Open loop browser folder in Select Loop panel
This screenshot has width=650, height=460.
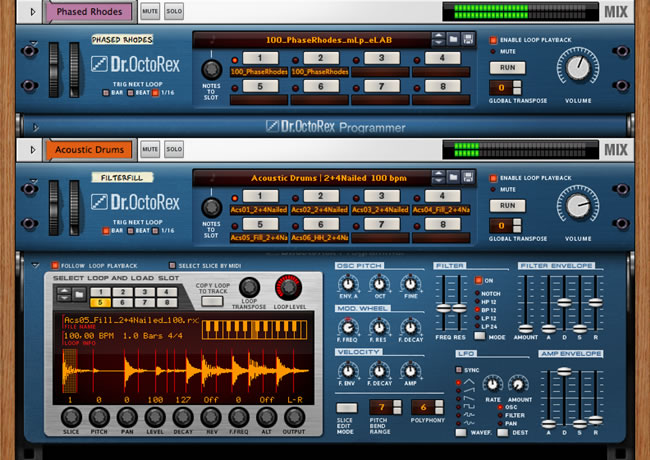pyautogui.click(x=79, y=294)
